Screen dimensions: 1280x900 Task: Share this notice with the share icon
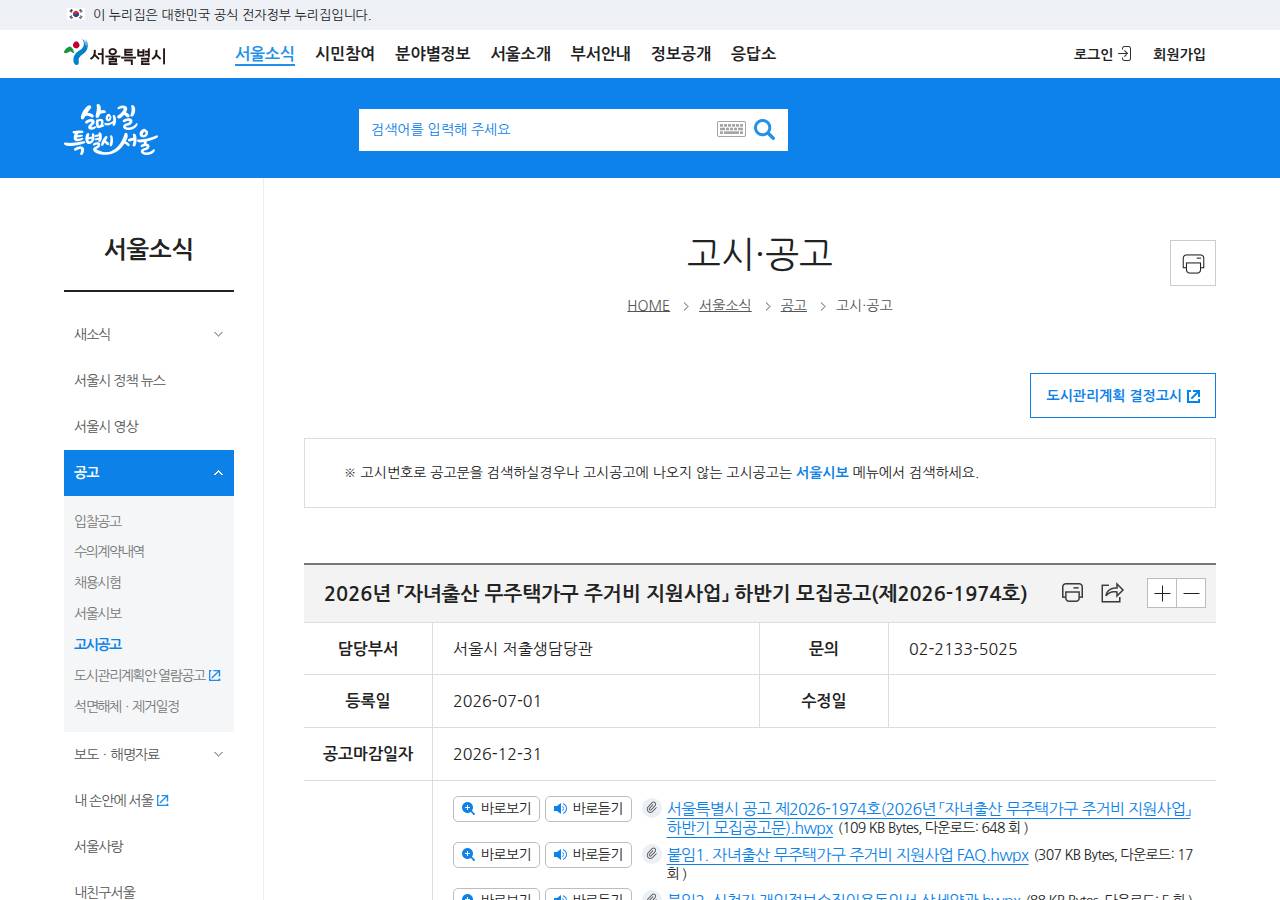click(1112, 593)
